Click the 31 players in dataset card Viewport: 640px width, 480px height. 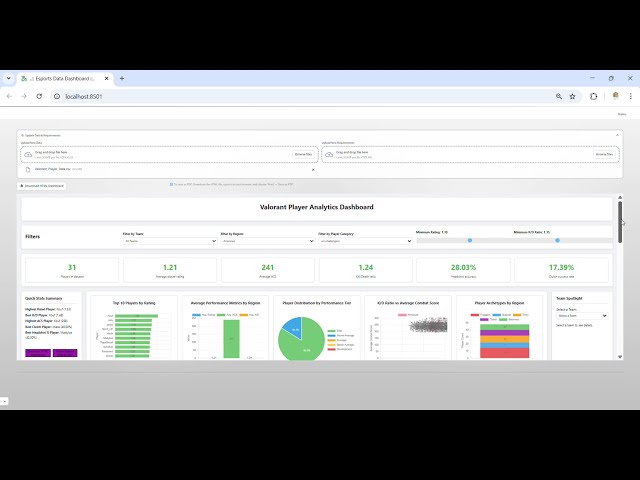(72, 270)
